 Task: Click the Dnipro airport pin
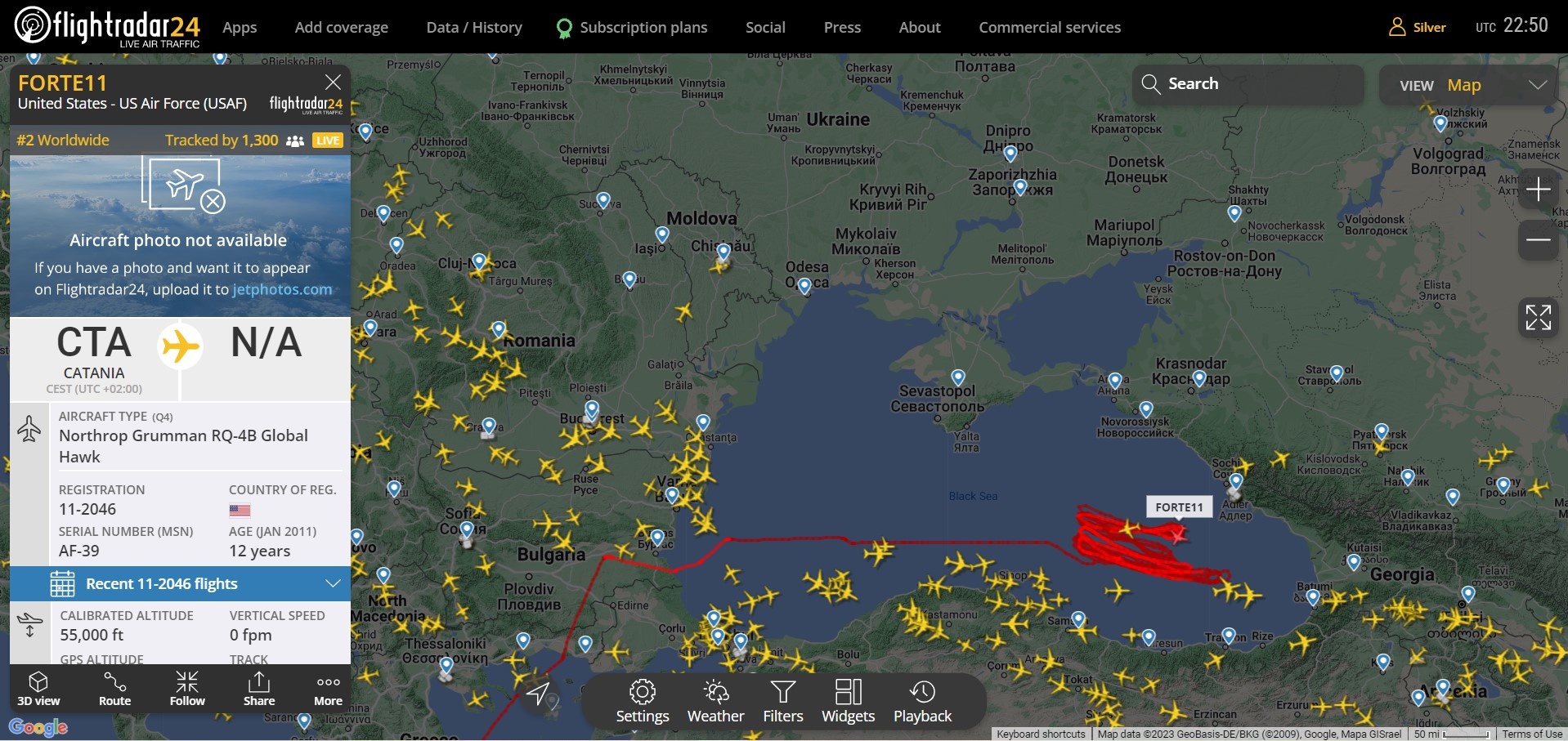click(x=1010, y=154)
